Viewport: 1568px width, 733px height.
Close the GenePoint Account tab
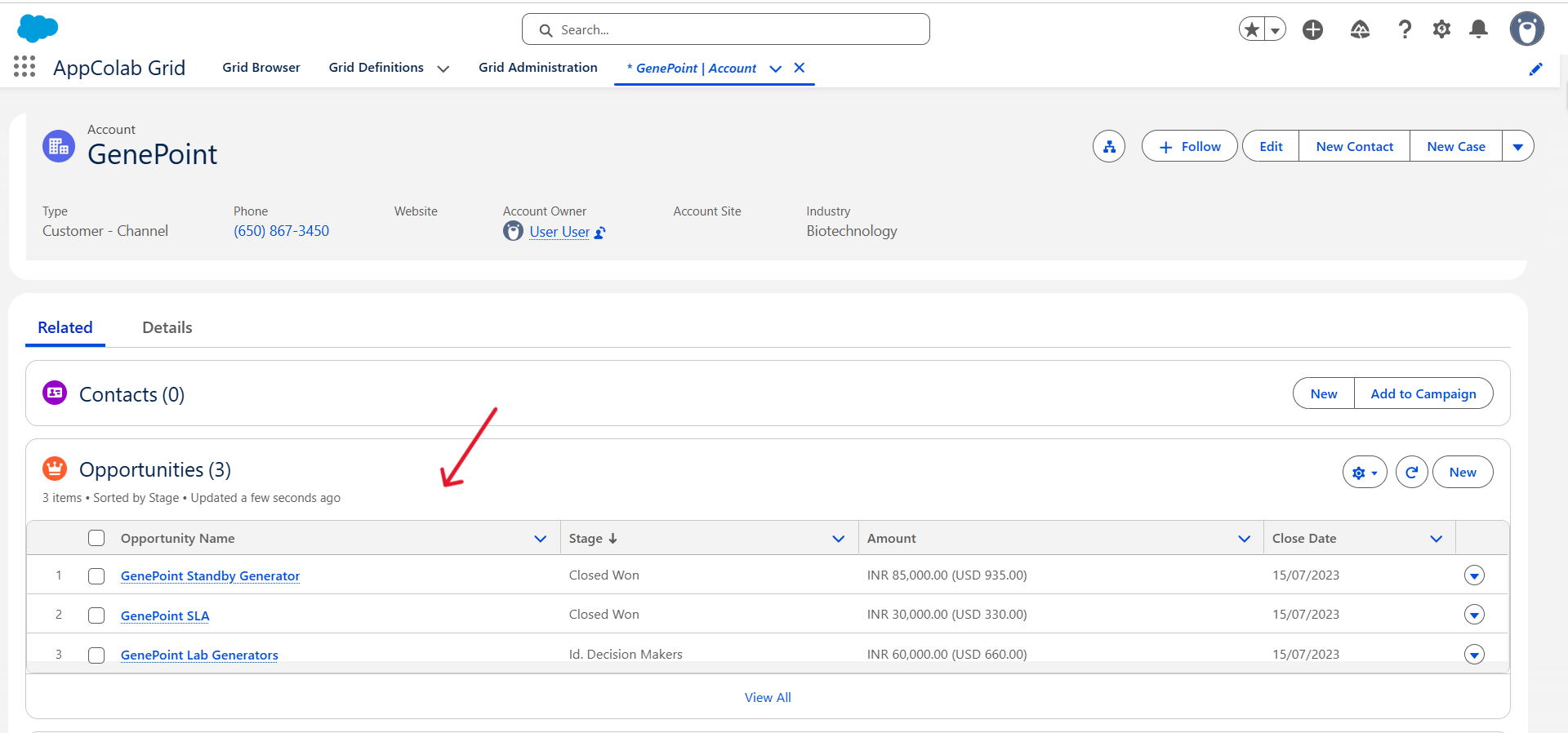tap(800, 68)
